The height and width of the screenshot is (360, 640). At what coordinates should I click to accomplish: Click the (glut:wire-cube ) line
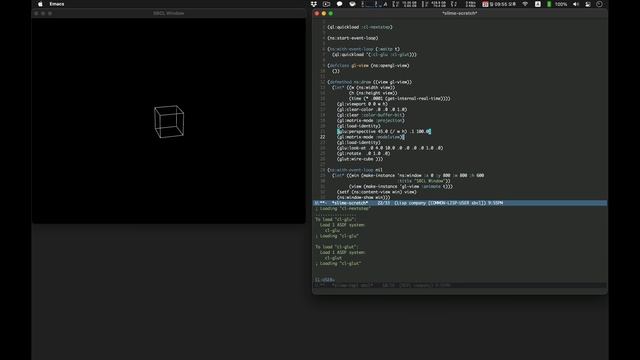360,159
